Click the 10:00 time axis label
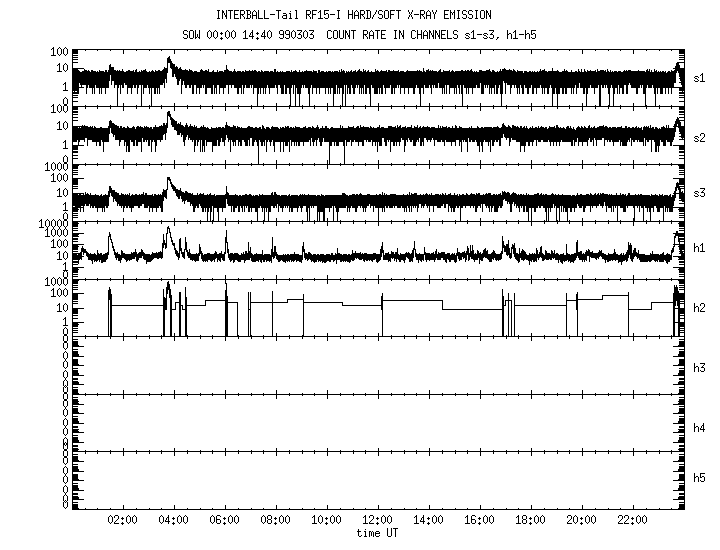Viewport: 720px width, 550px height. [327, 521]
